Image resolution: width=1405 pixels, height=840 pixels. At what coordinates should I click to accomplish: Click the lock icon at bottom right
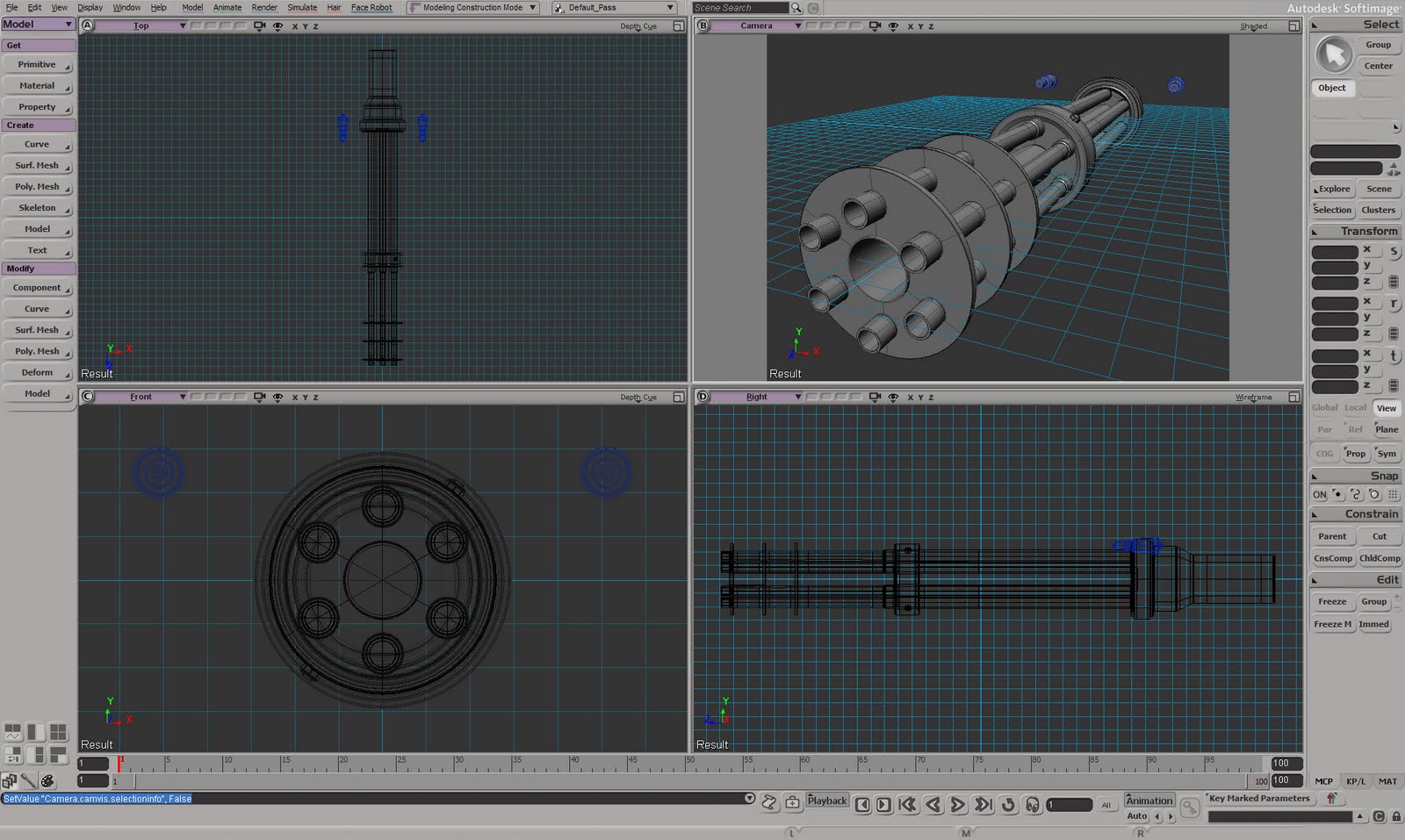tap(1395, 816)
